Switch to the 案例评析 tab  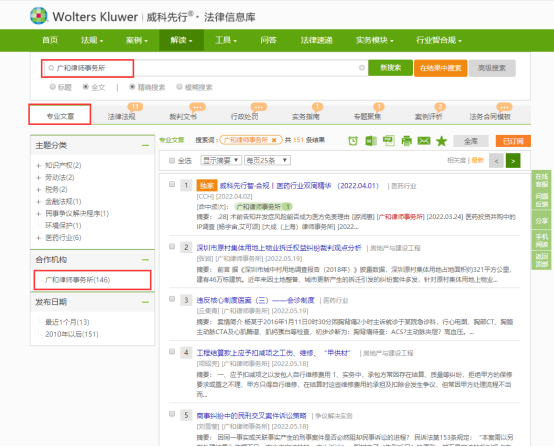pos(428,116)
